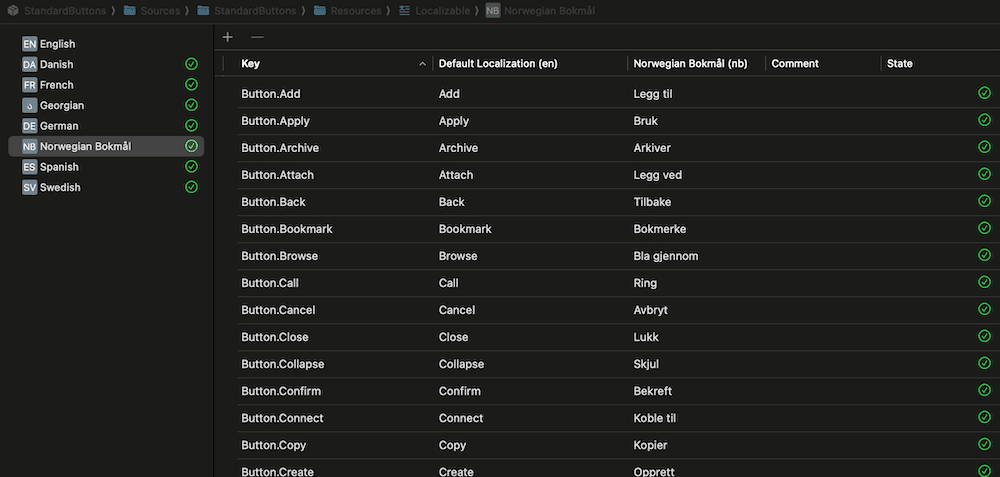Viewport: 1000px width, 477px height.
Task: Click Spanish completion checkmark in sidebar
Action: coord(191,166)
